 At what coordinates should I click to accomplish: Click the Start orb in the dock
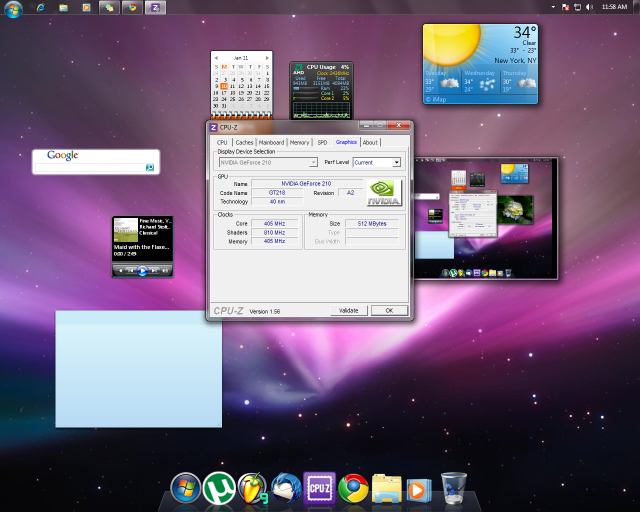185,488
